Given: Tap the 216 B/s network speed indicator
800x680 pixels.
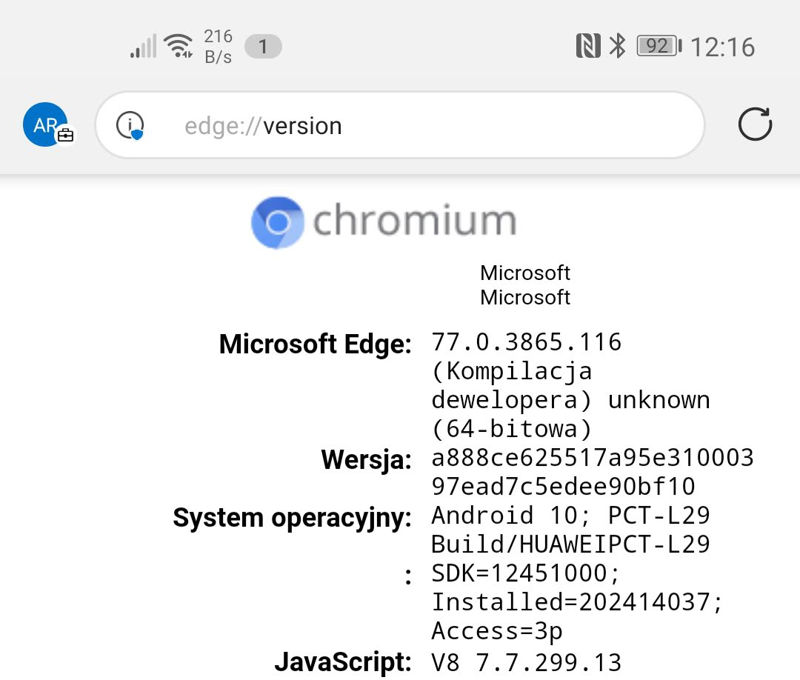Looking at the screenshot, I should (x=218, y=46).
